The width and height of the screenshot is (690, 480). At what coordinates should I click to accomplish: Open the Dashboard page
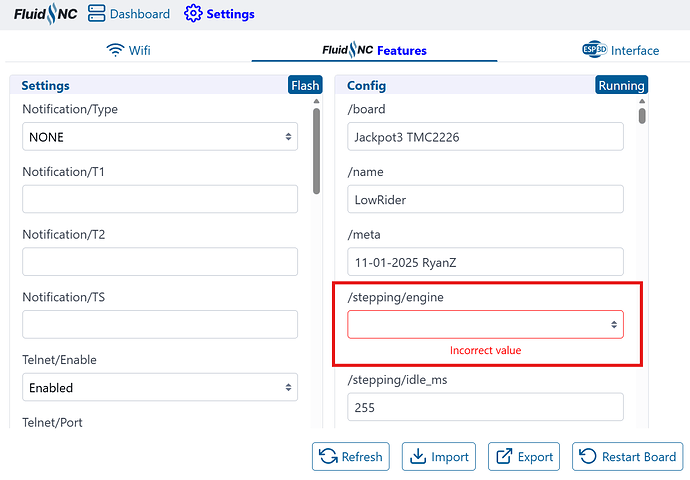coord(128,14)
